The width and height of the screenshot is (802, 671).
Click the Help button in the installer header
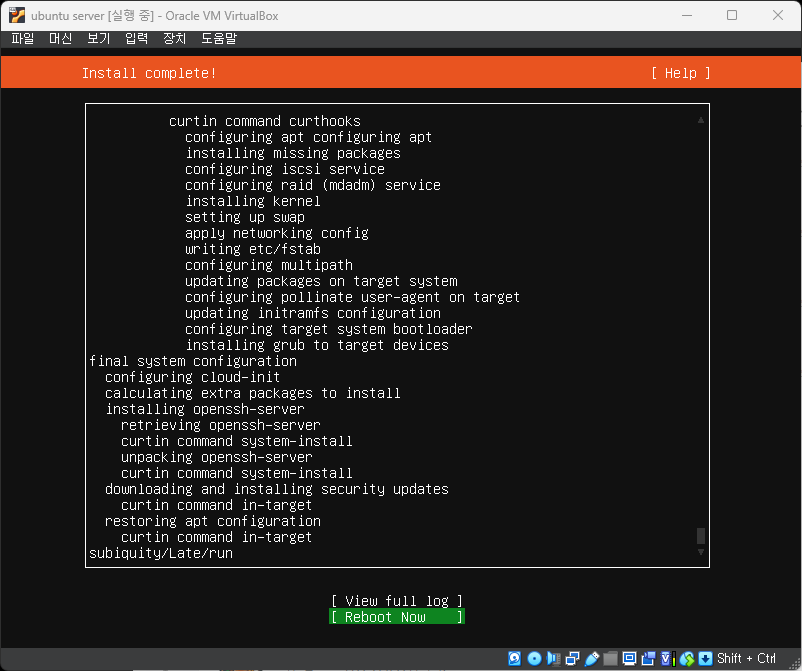(681, 73)
